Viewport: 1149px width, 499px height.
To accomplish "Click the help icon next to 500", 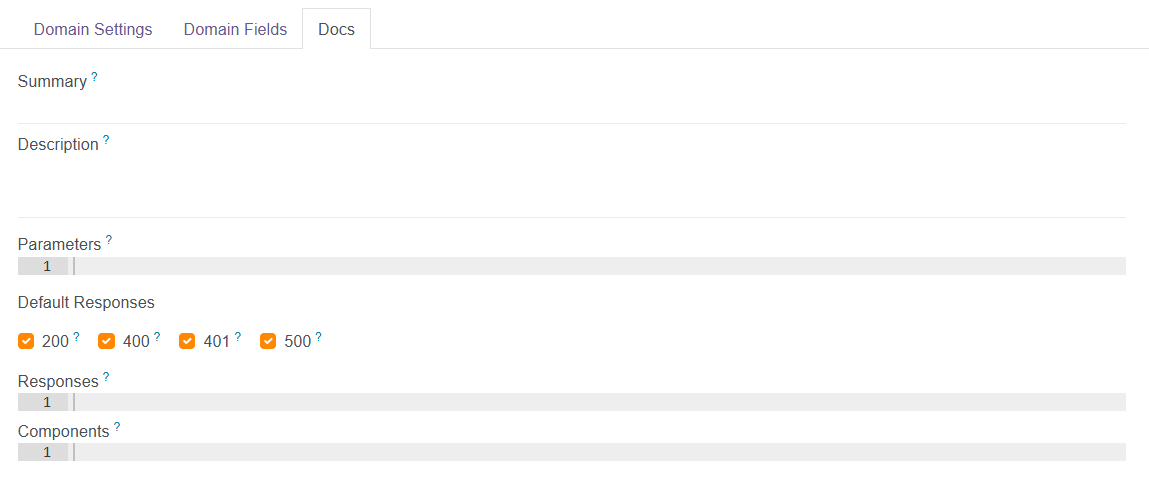I will (319, 337).
